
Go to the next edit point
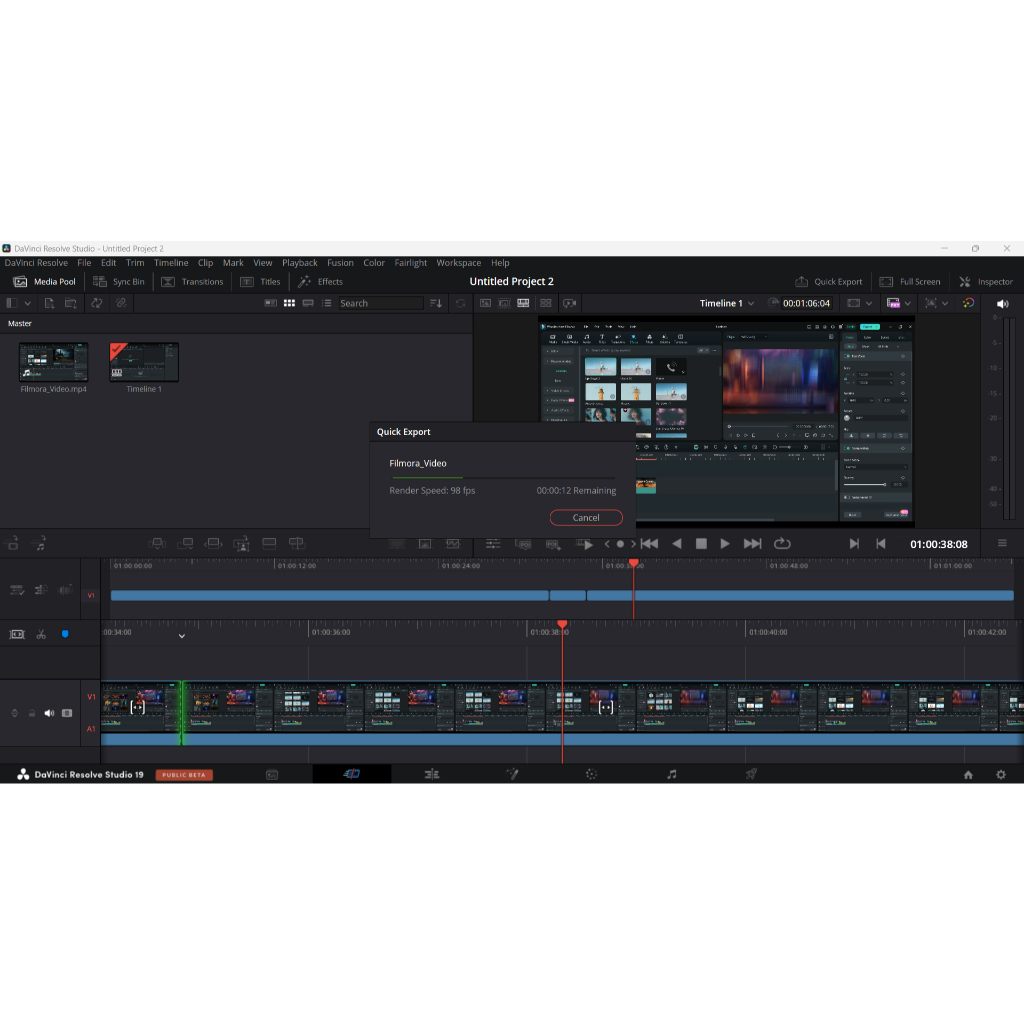854,543
